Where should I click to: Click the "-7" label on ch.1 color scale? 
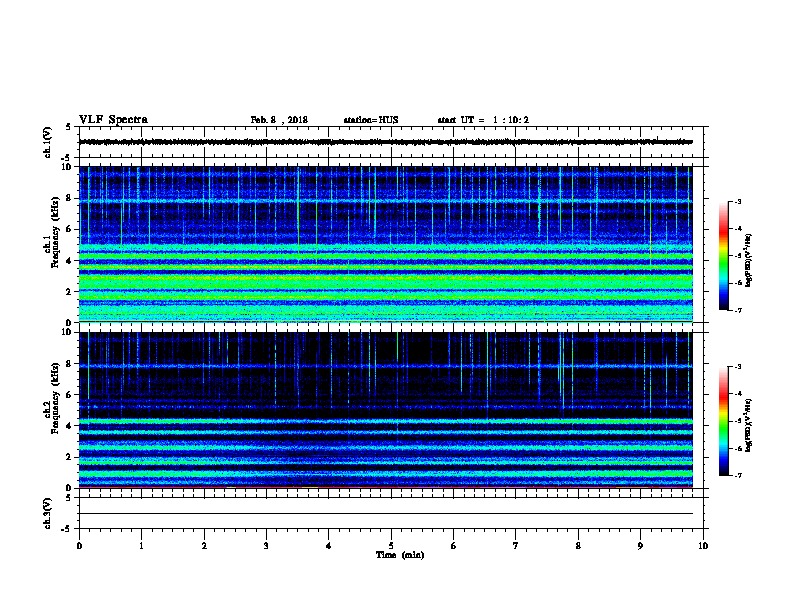[737, 310]
